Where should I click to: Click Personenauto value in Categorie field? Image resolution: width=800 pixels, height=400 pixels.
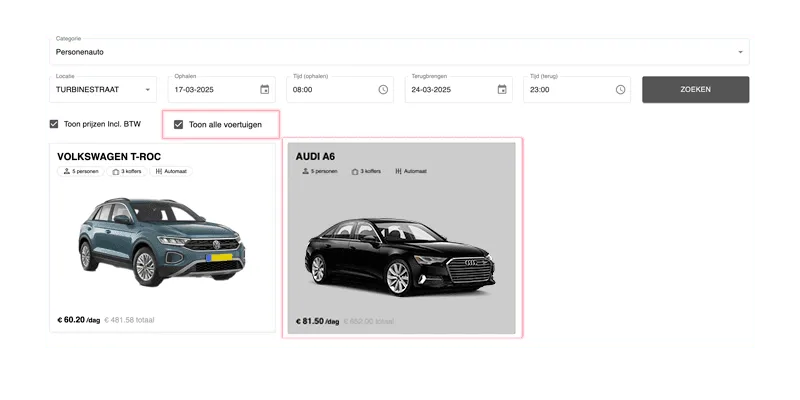[80, 52]
